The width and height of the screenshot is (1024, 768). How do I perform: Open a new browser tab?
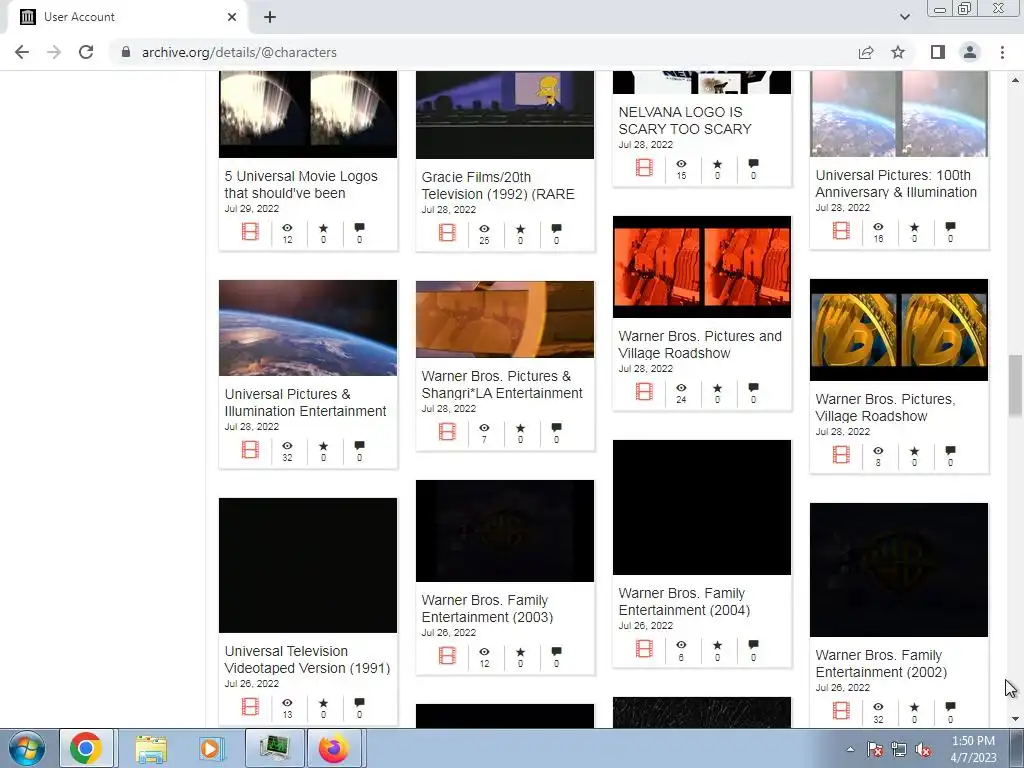270,17
